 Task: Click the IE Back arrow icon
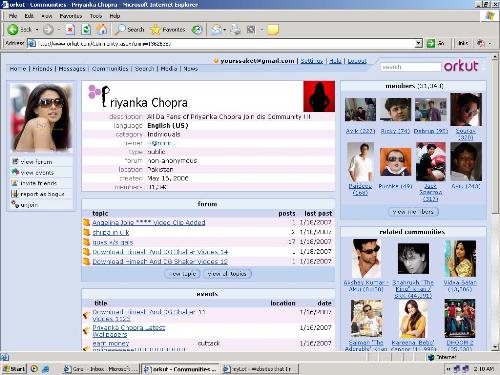click(13, 30)
